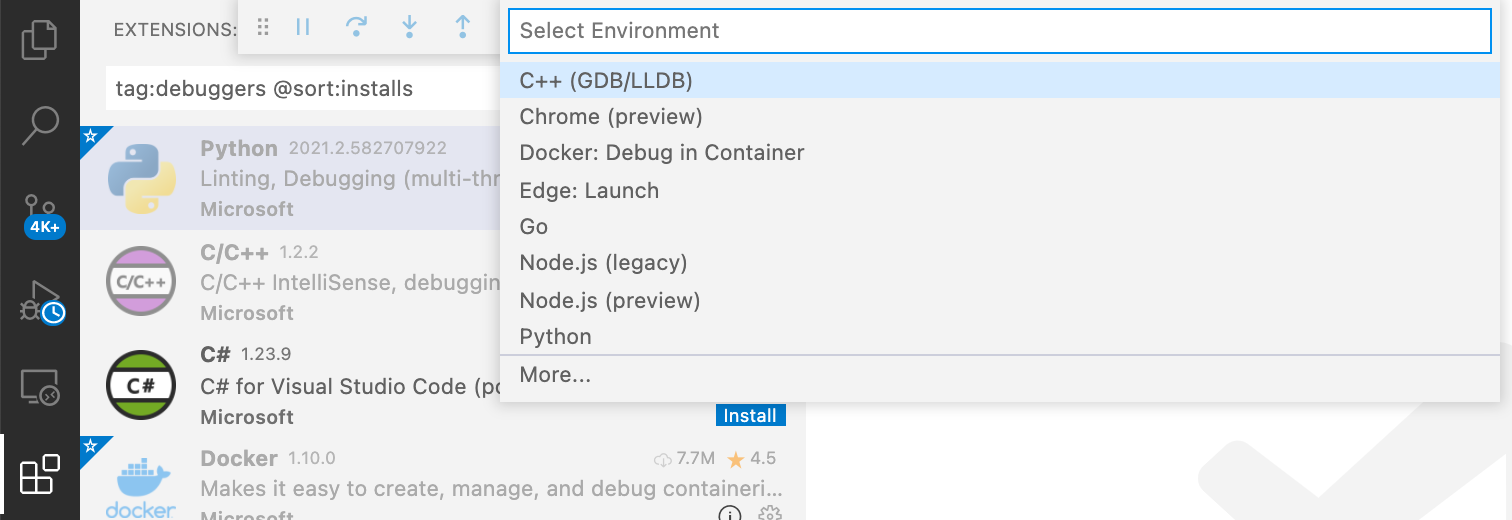Click the Step Into debug arrow

(x=409, y=28)
